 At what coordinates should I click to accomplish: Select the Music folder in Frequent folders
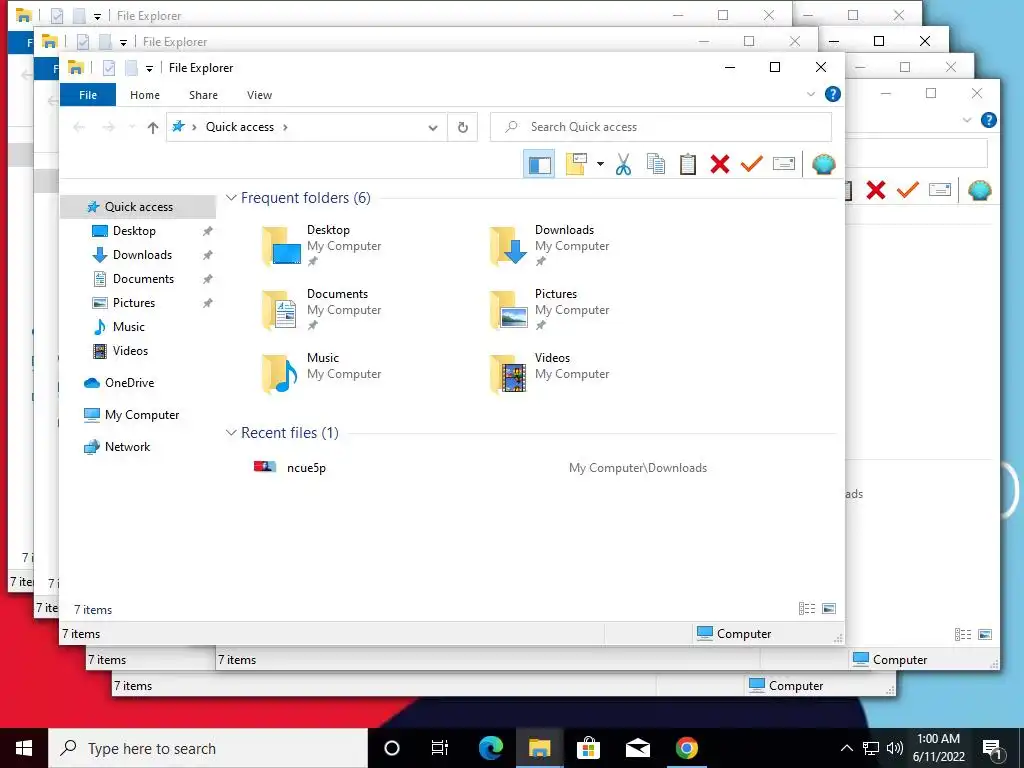click(321, 374)
